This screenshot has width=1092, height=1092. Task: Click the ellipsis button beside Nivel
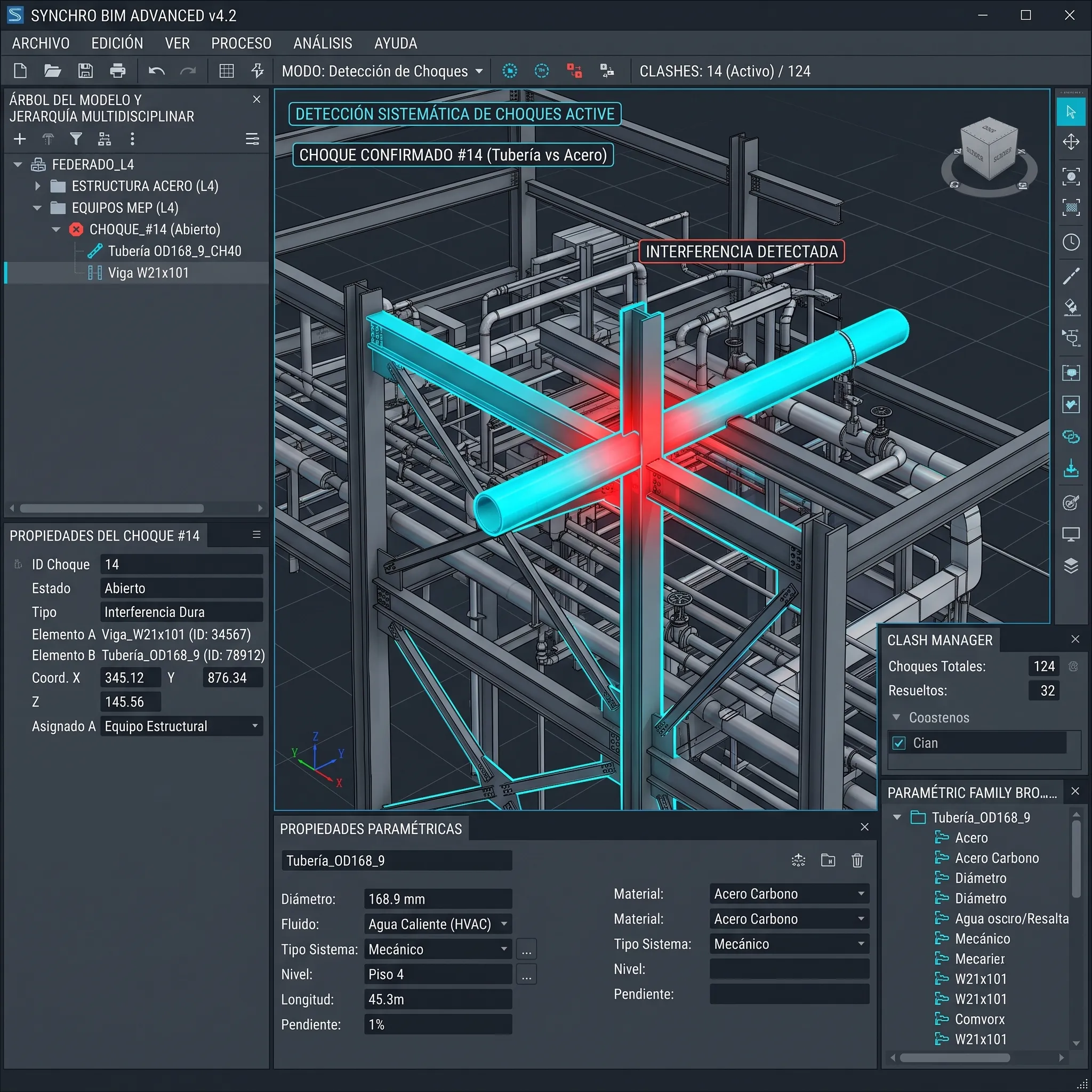[526, 975]
